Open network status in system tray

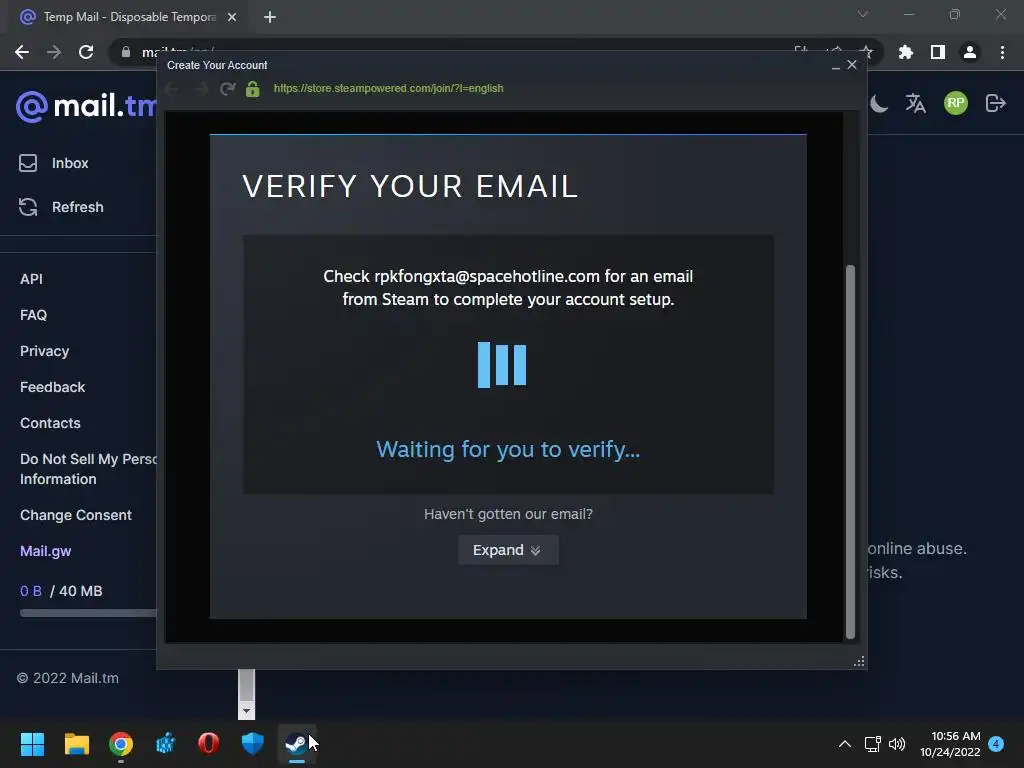point(872,744)
